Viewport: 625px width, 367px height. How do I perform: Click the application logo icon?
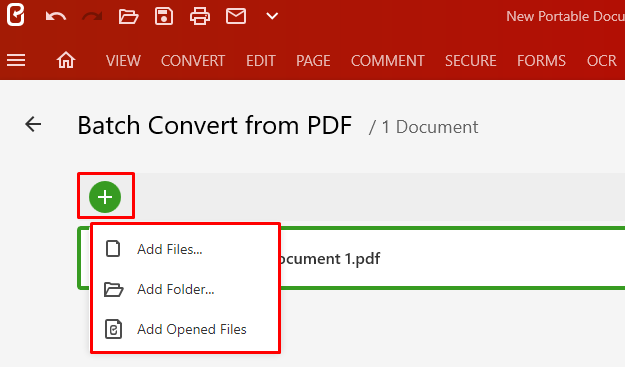click(16, 14)
